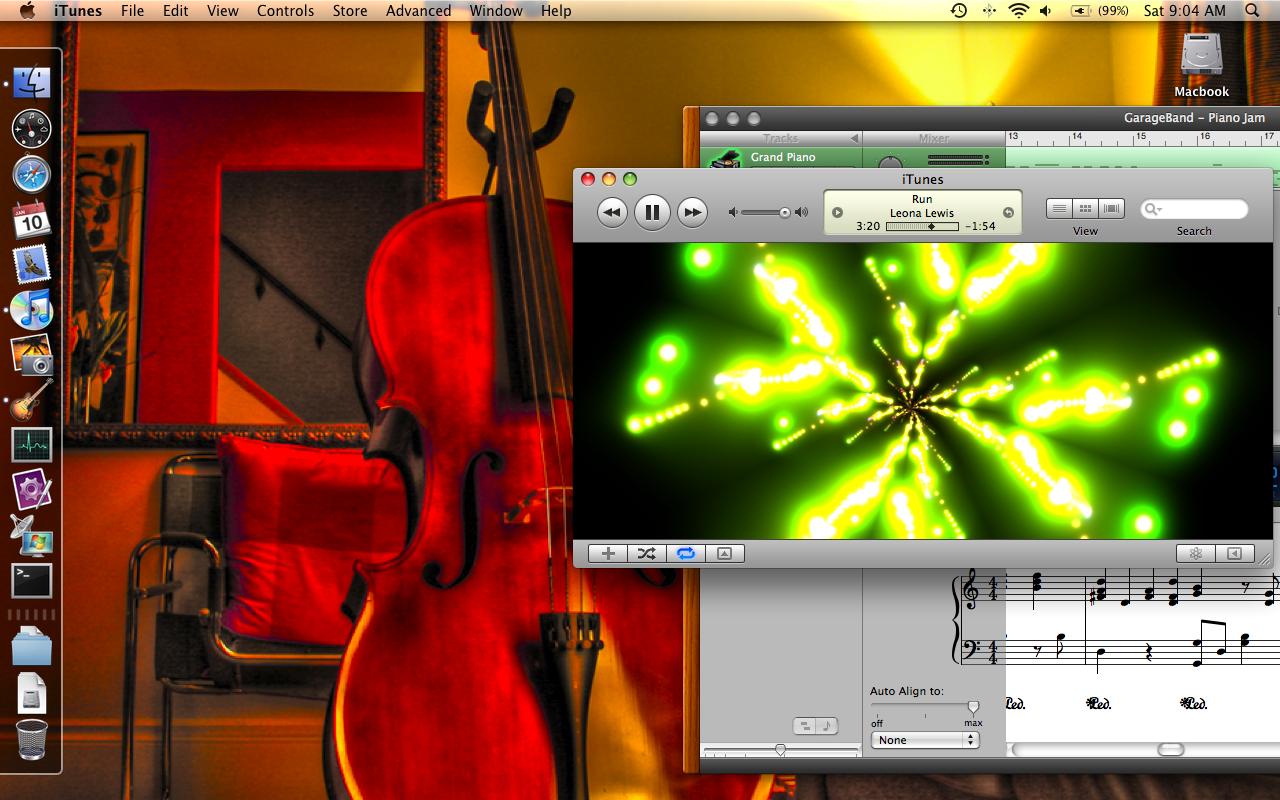Open Finder from the Dock
Image resolution: width=1280 pixels, height=800 pixels.
pyautogui.click(x=32, y=84)
